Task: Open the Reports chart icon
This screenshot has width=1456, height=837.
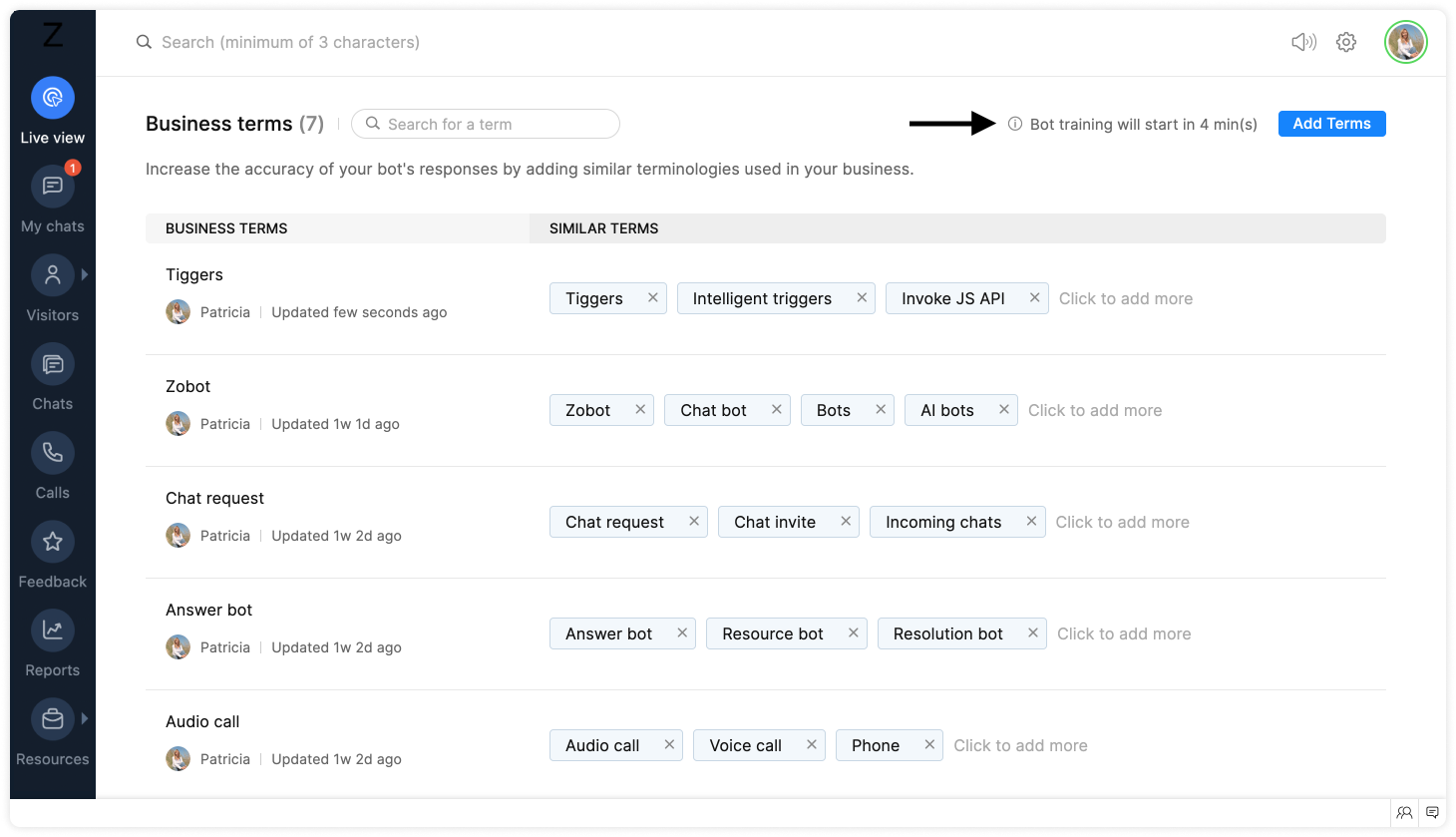Action: (x=53, y=630)
